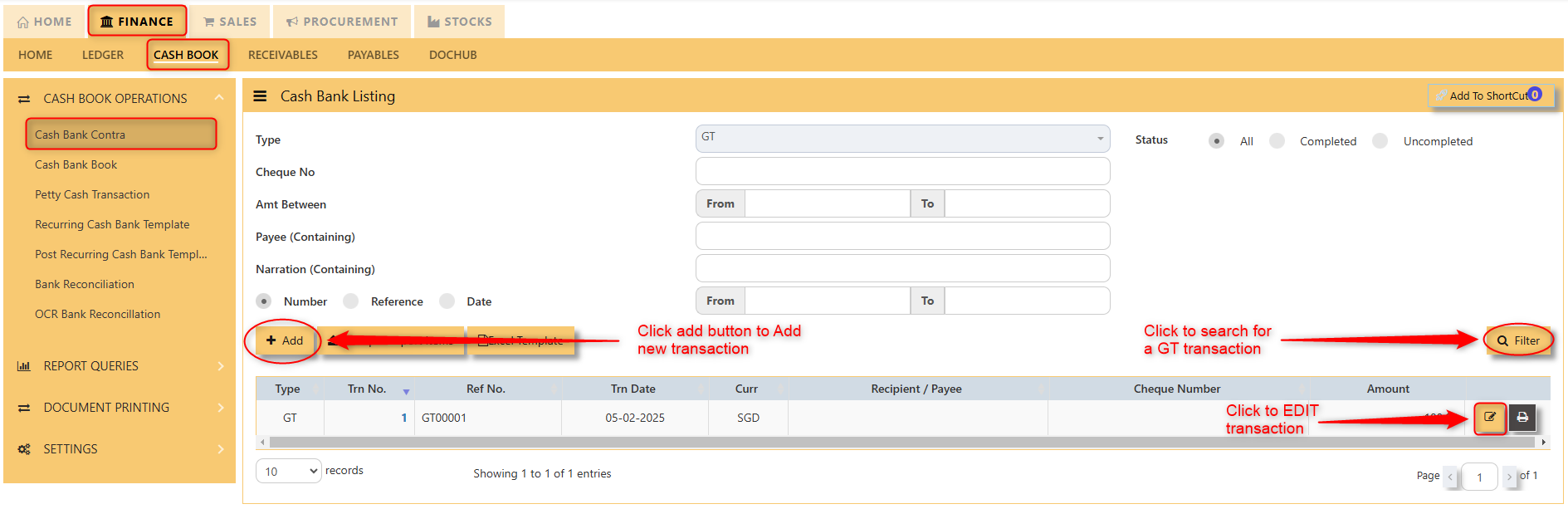Click the hamburger menu icon beside Cash Bank Listing
The image size is (1568, 509).
[260, 96]
